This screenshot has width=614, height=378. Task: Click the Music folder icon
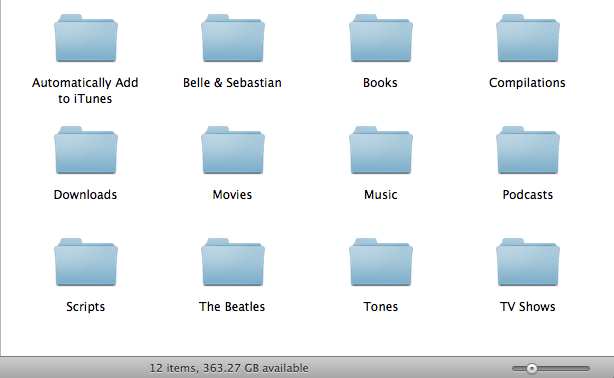[x=381, y=150]
